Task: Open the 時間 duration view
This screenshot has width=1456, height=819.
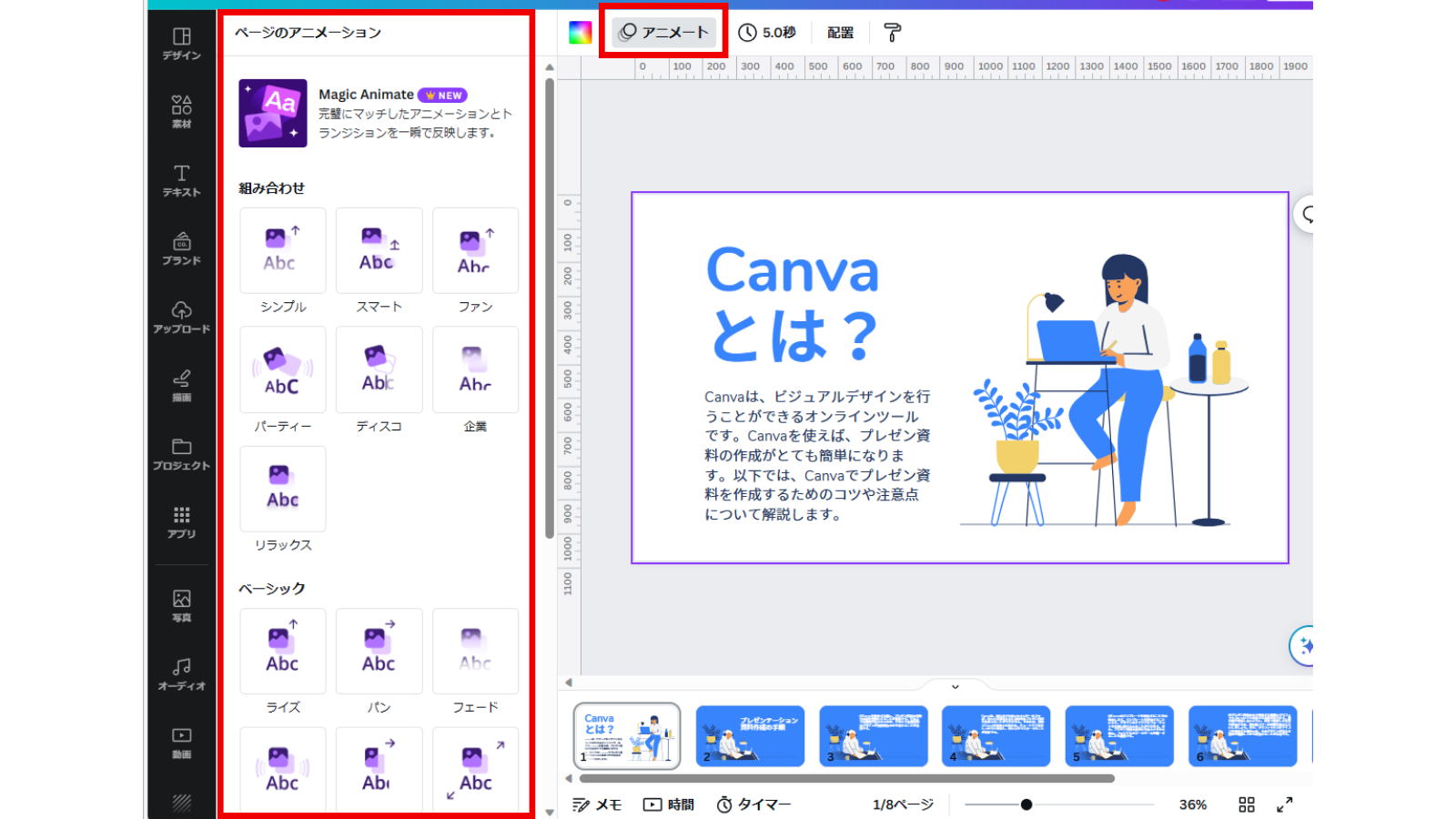Action: (x=669, y=804)
